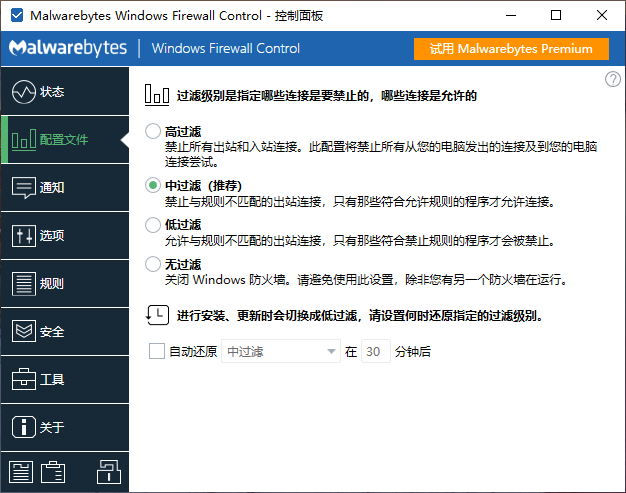Go to the 选项 options page
Screen dimensions: 626x493
pyautogui.click(x=65, y=236)
